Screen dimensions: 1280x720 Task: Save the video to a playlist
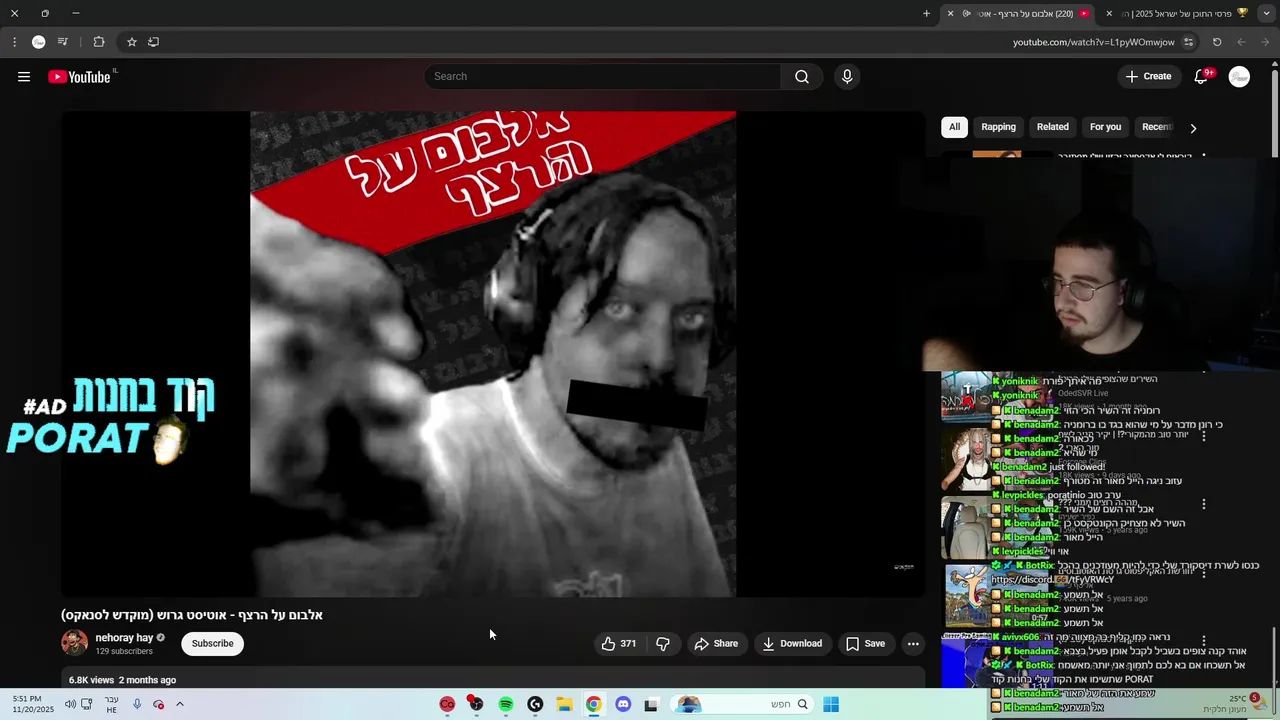pos(865,644)
